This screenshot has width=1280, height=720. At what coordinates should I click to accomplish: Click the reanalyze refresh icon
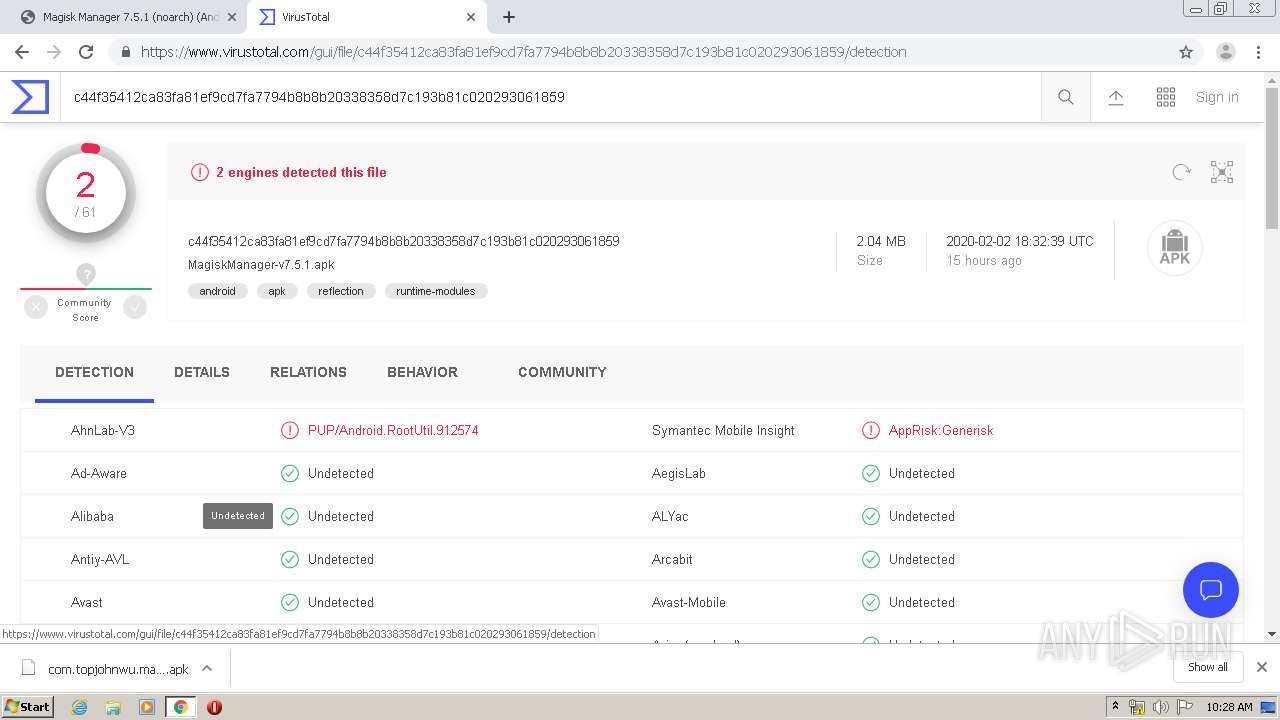point(1181,172)
